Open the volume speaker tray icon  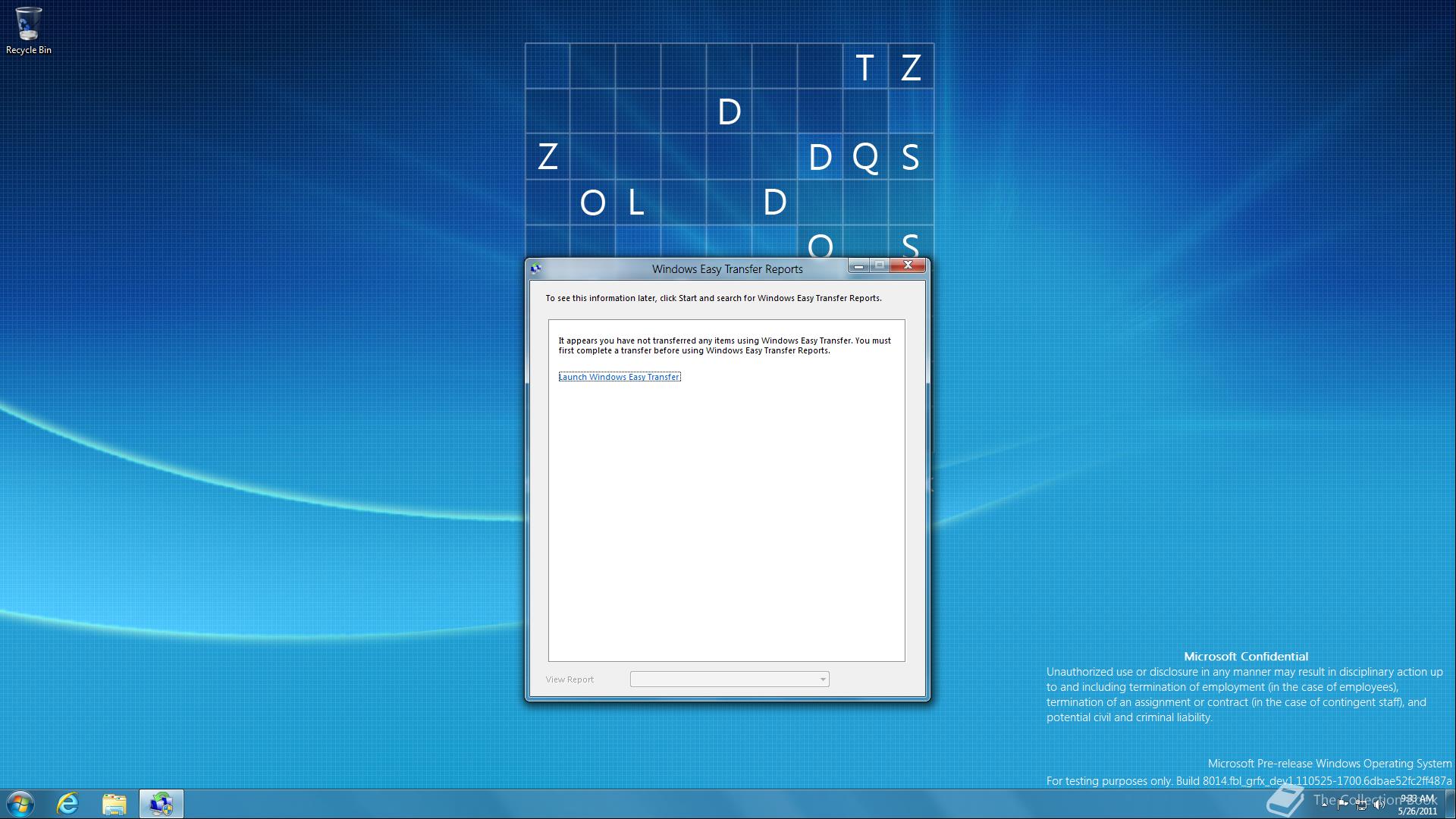(x=1379, y=805)
